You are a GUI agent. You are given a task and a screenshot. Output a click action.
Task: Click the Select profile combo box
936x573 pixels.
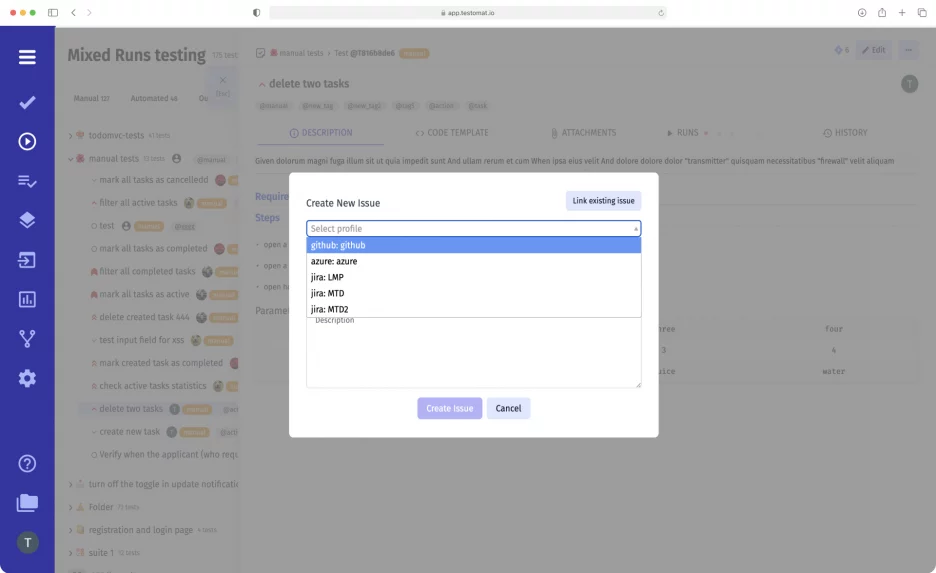coord(473,229)
